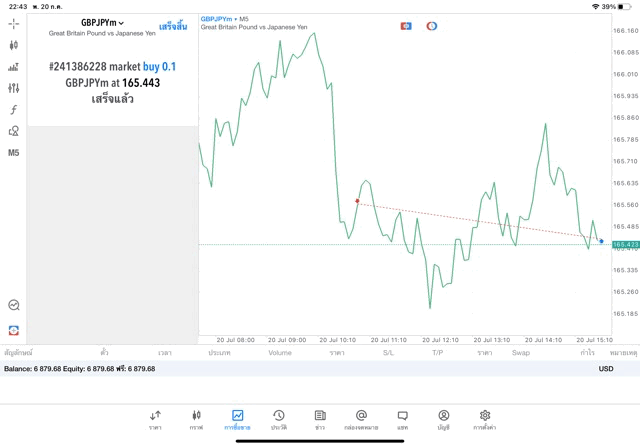Open the แชท chat tab

point(402,420)
